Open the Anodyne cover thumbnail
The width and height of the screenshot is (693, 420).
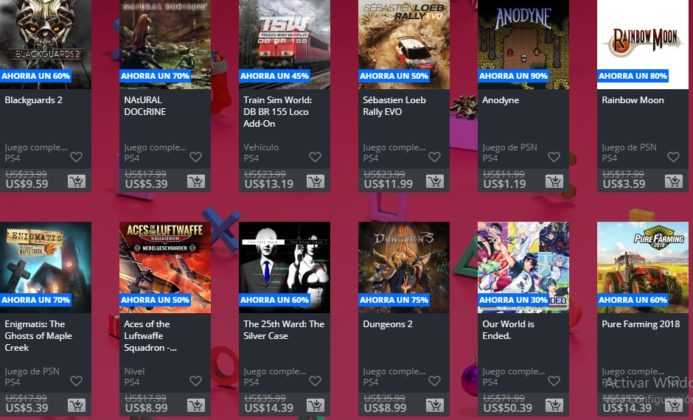(523, 44)
